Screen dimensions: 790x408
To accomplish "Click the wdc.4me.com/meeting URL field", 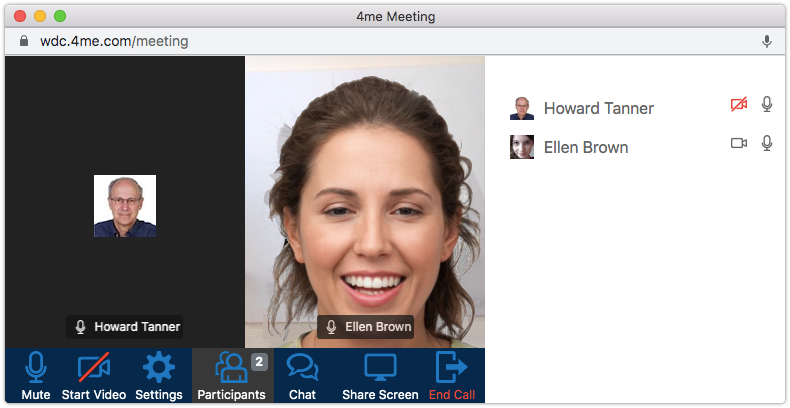I will (x=114, y=41).
